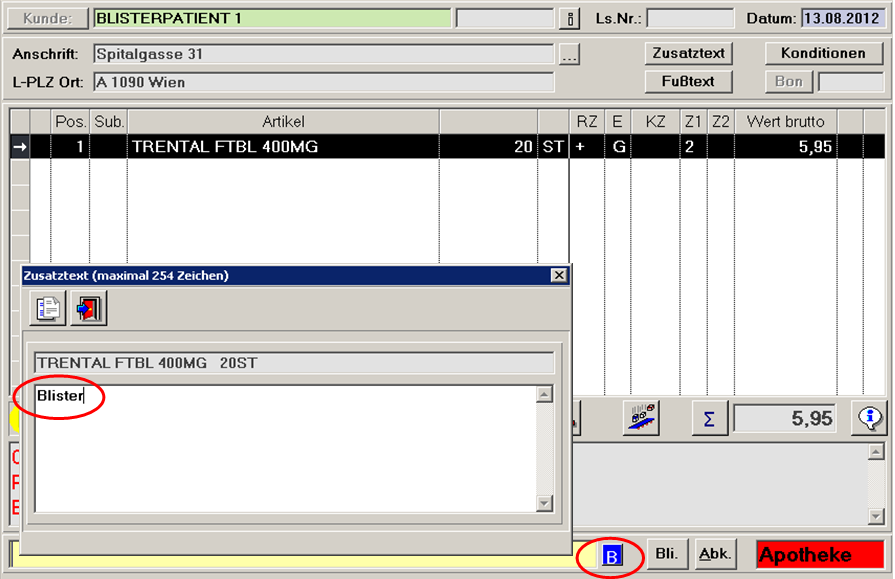Click the sigma sum icon button
The height and width of the screenshot is (579, 895).
(709, 419)
